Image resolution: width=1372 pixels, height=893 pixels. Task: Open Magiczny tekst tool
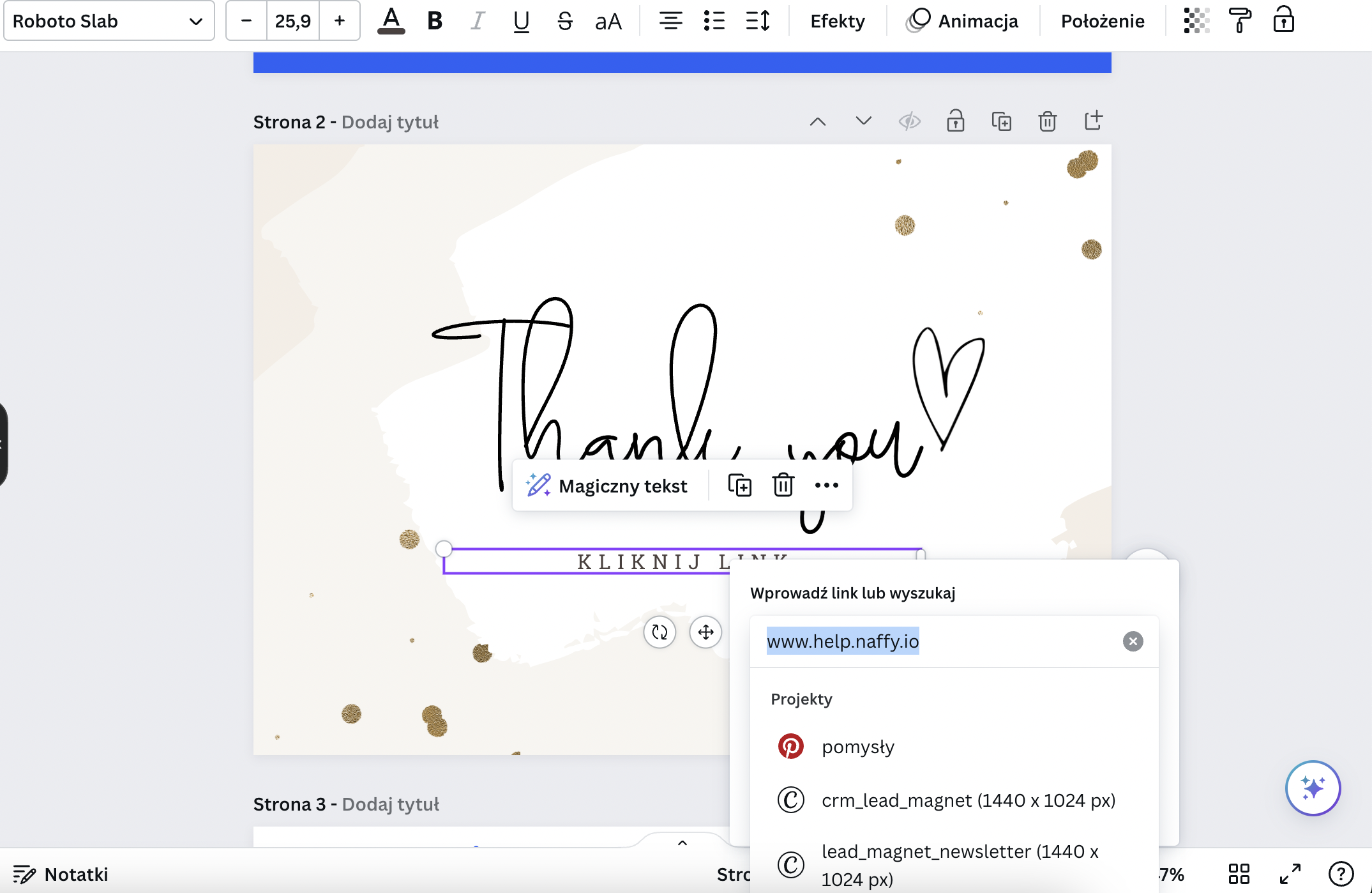(x=607, y=486)
